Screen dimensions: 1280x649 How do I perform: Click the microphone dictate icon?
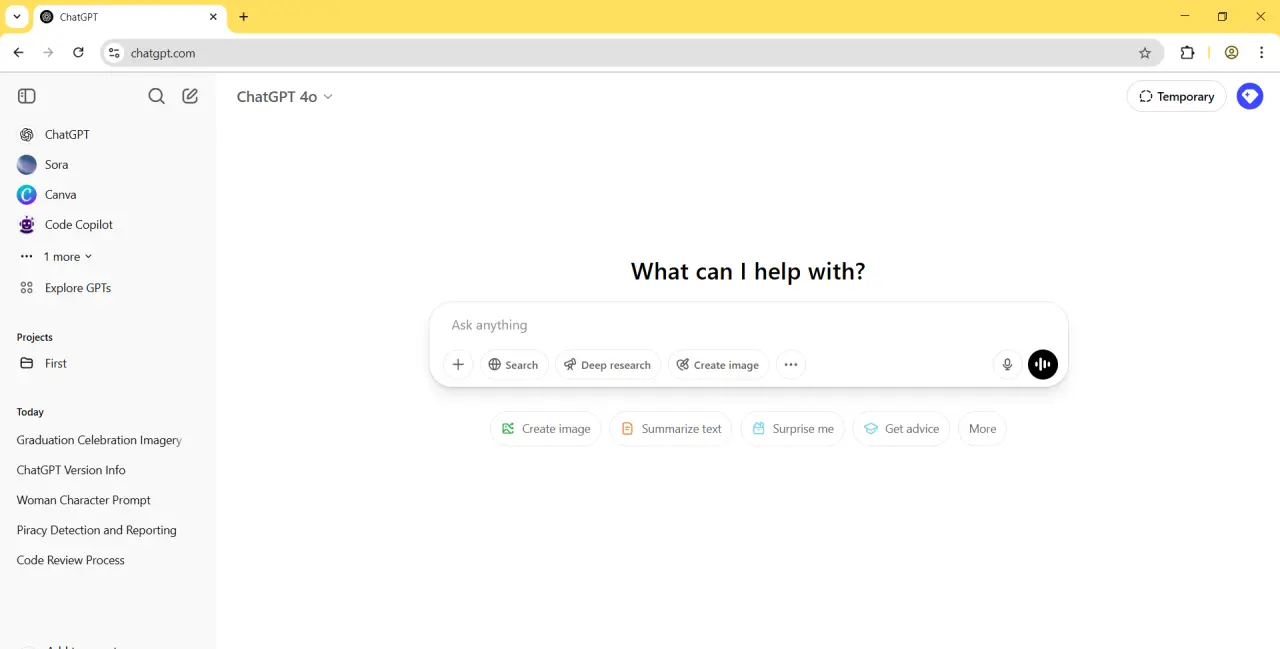(1008, 365)
